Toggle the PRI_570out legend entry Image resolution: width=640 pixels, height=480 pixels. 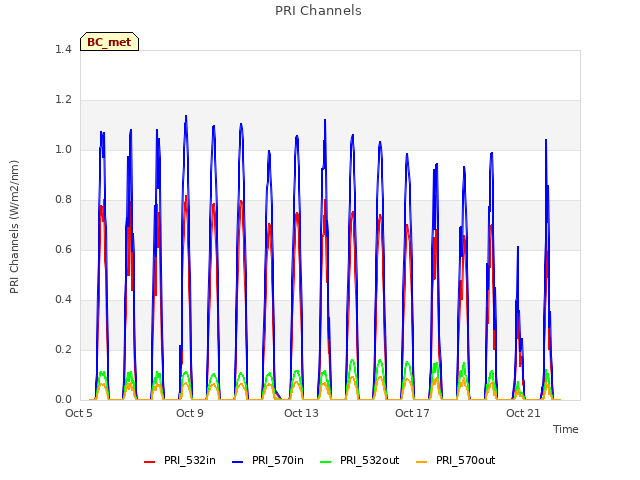tap(456, 460)
